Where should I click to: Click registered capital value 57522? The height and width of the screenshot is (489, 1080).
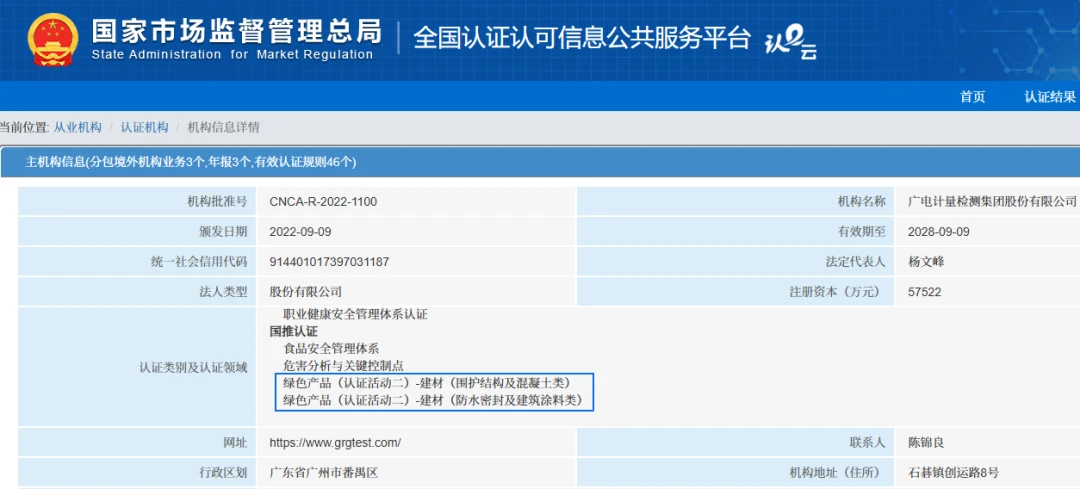pos(925,292)
